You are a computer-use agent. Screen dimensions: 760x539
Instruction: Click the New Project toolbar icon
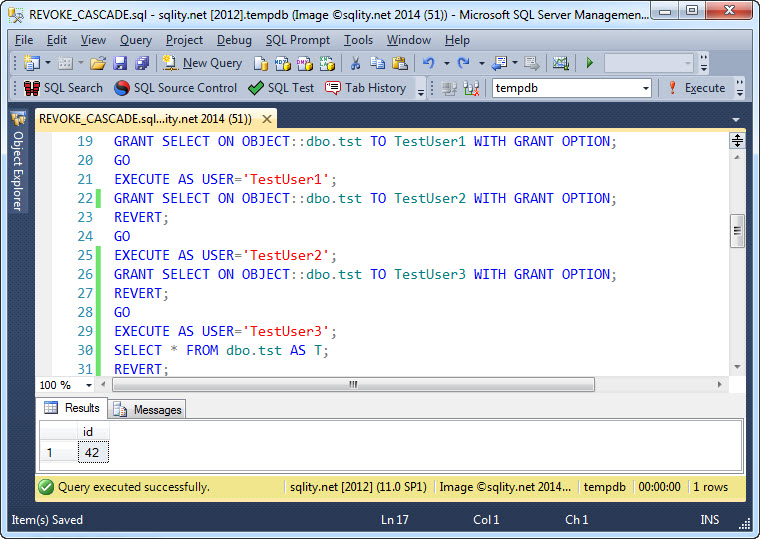(x=32, y=63)
